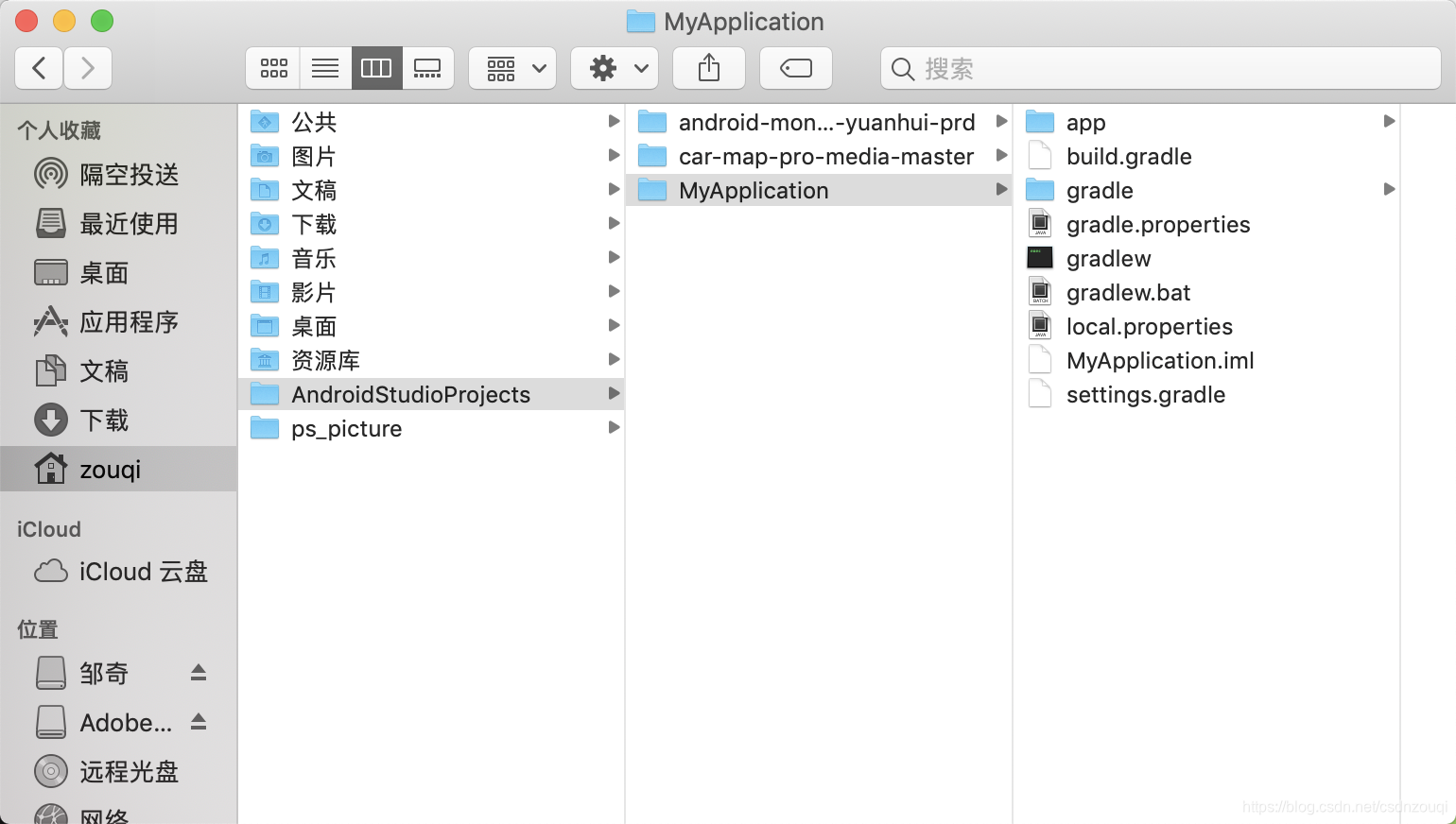Viewport: 1456px width, 824px height.
Task: Expand ps_picture with its disclosure arrow
Action: [x=614, y=427]
